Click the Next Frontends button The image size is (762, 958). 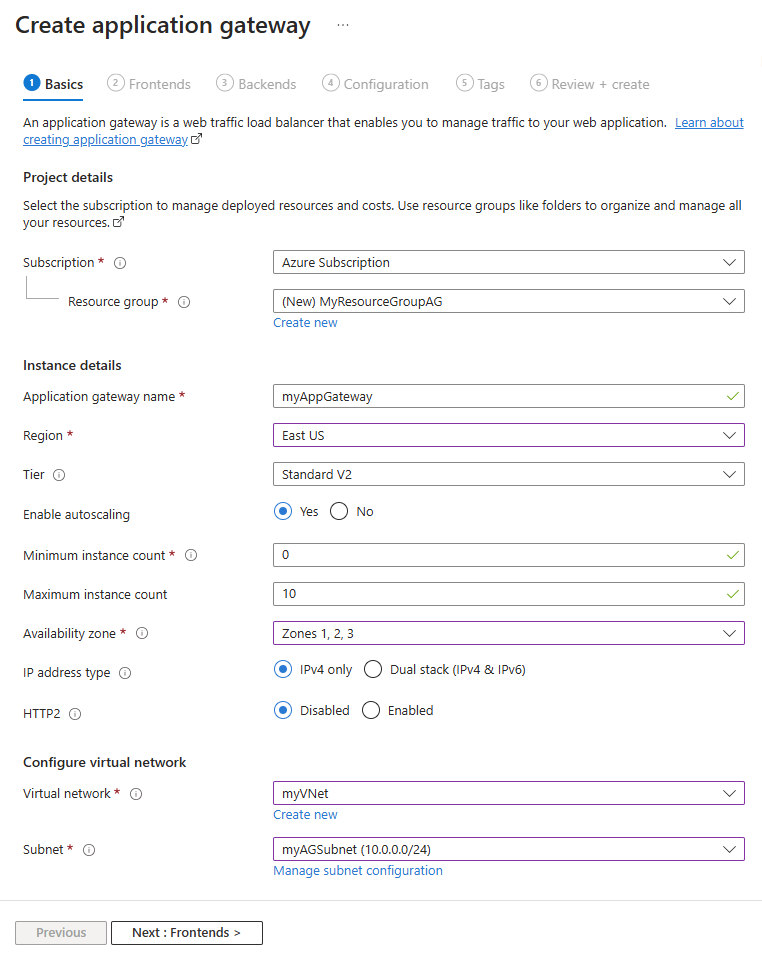tap(186, 932)
